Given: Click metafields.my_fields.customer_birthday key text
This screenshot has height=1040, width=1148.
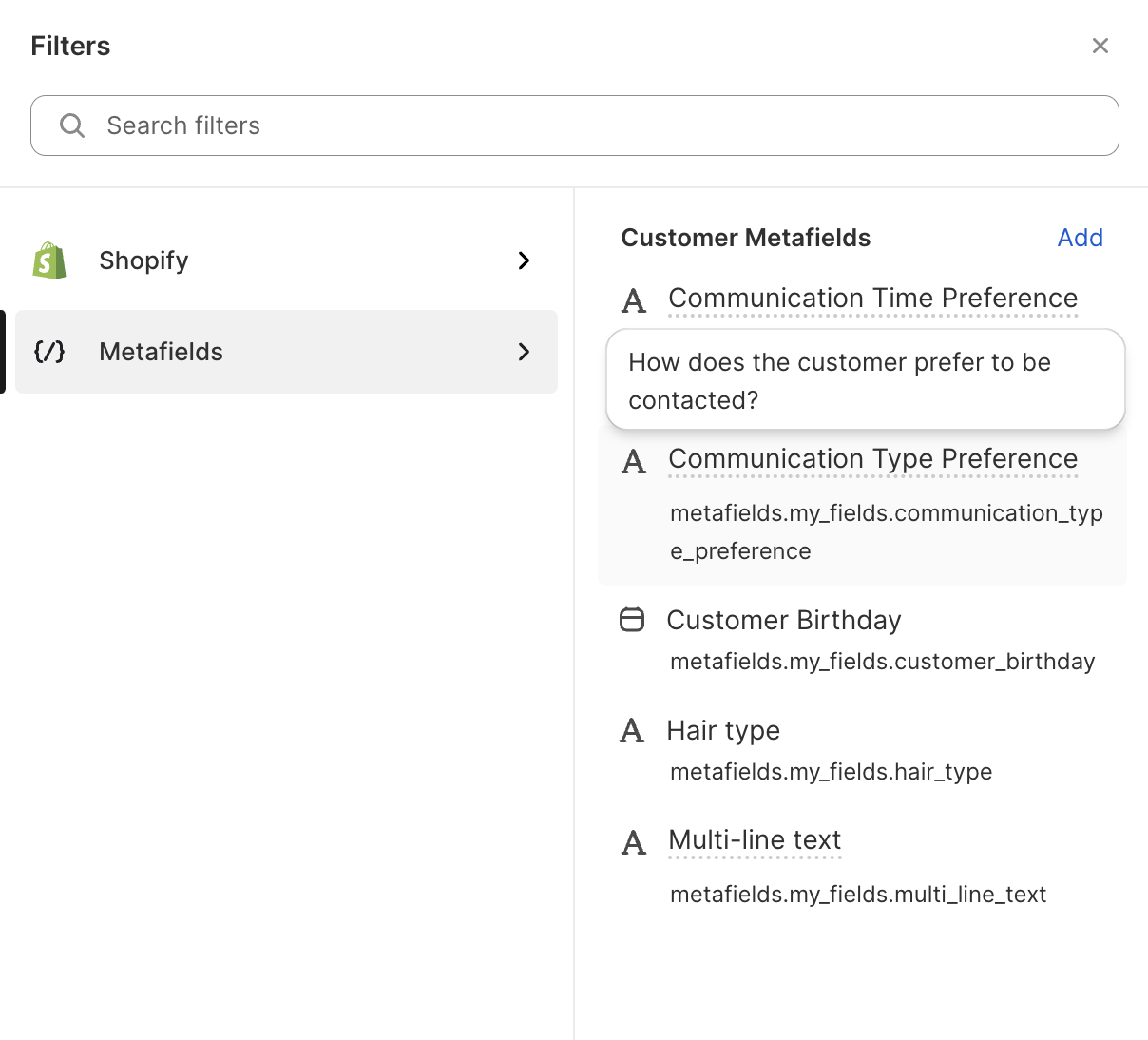Looking at the screenshot, I should pos(882,662).
